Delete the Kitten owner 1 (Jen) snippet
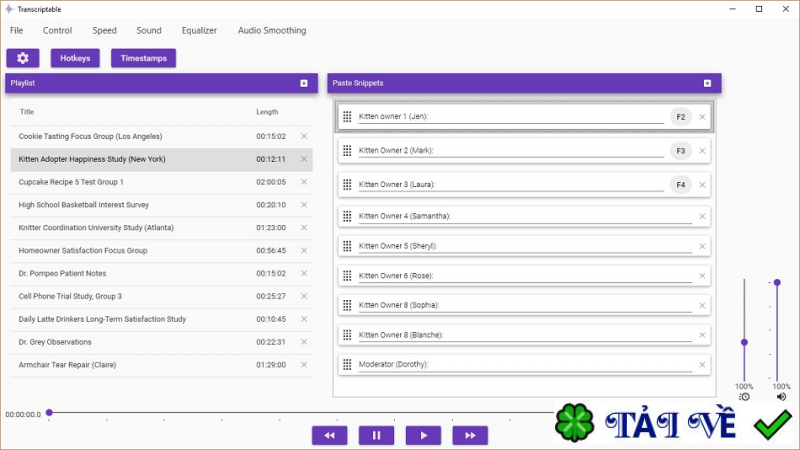 pos(702,117)
